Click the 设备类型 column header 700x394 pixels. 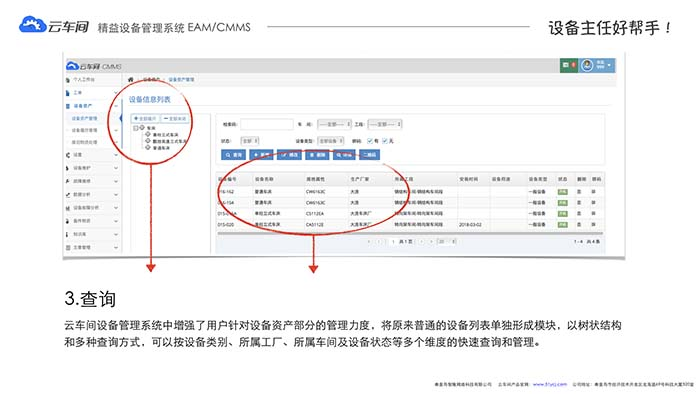[x=538, y=179]
